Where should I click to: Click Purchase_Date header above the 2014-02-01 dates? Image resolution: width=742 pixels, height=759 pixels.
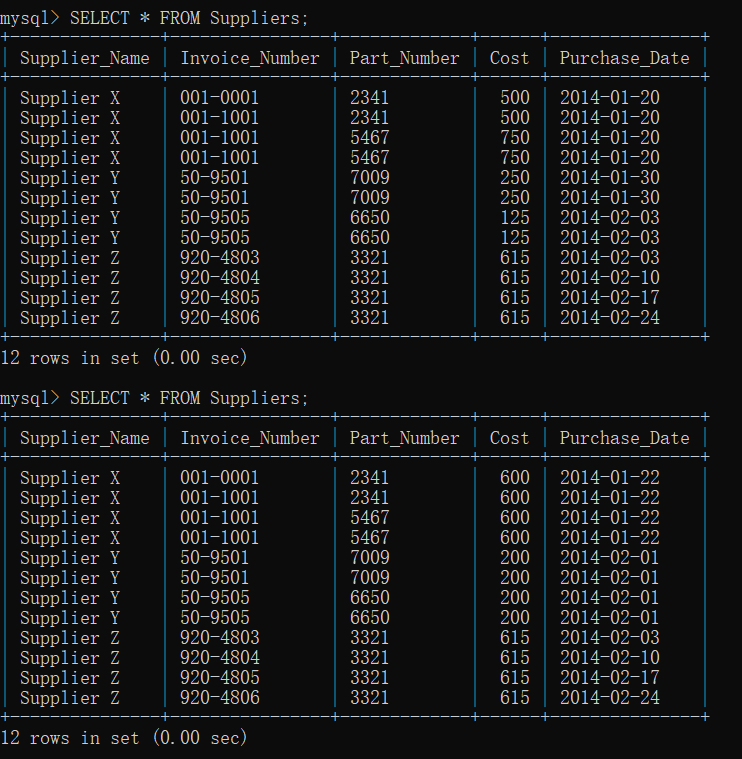tap(624, 439)
